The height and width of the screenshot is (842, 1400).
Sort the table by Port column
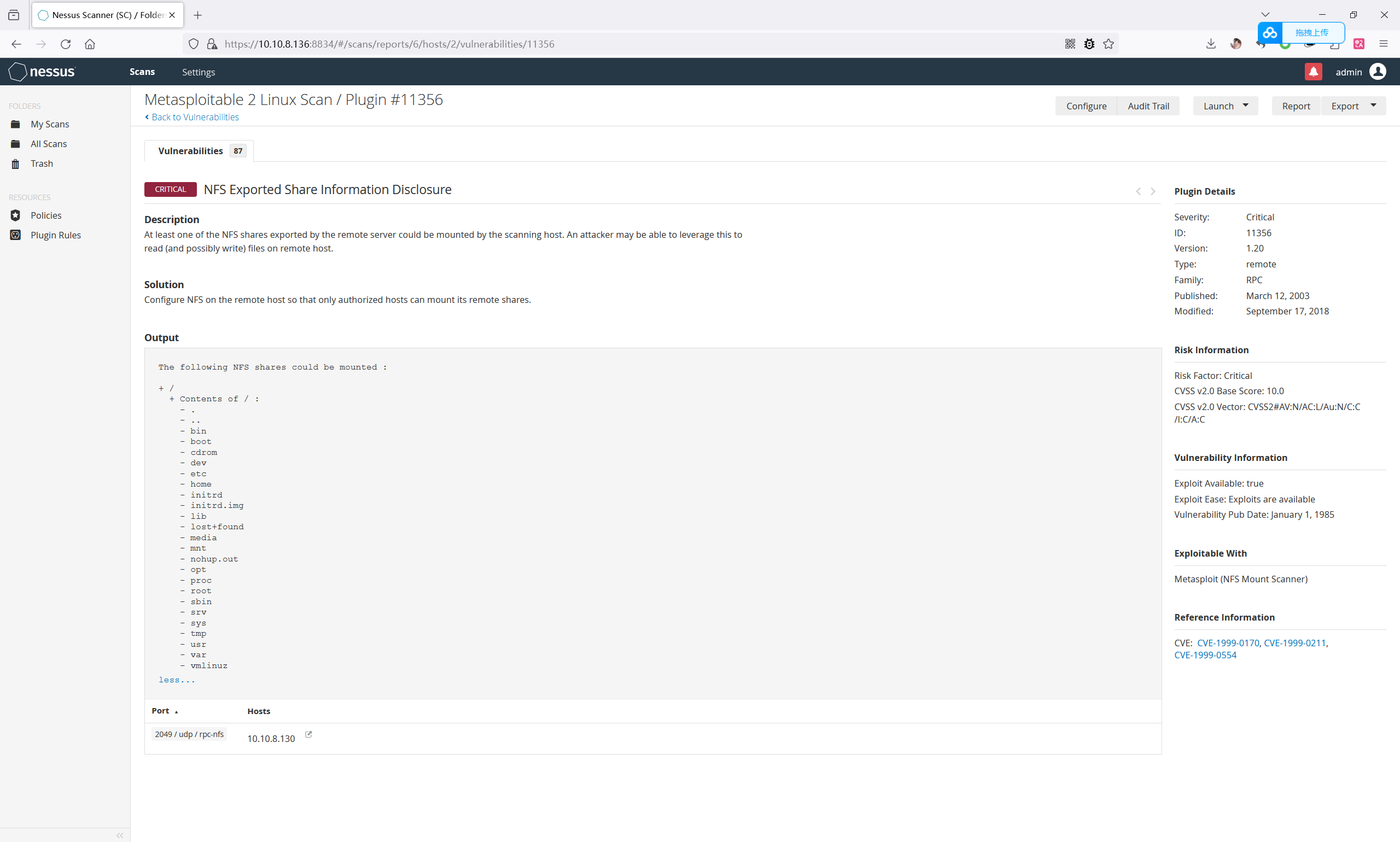pos(165,711)
